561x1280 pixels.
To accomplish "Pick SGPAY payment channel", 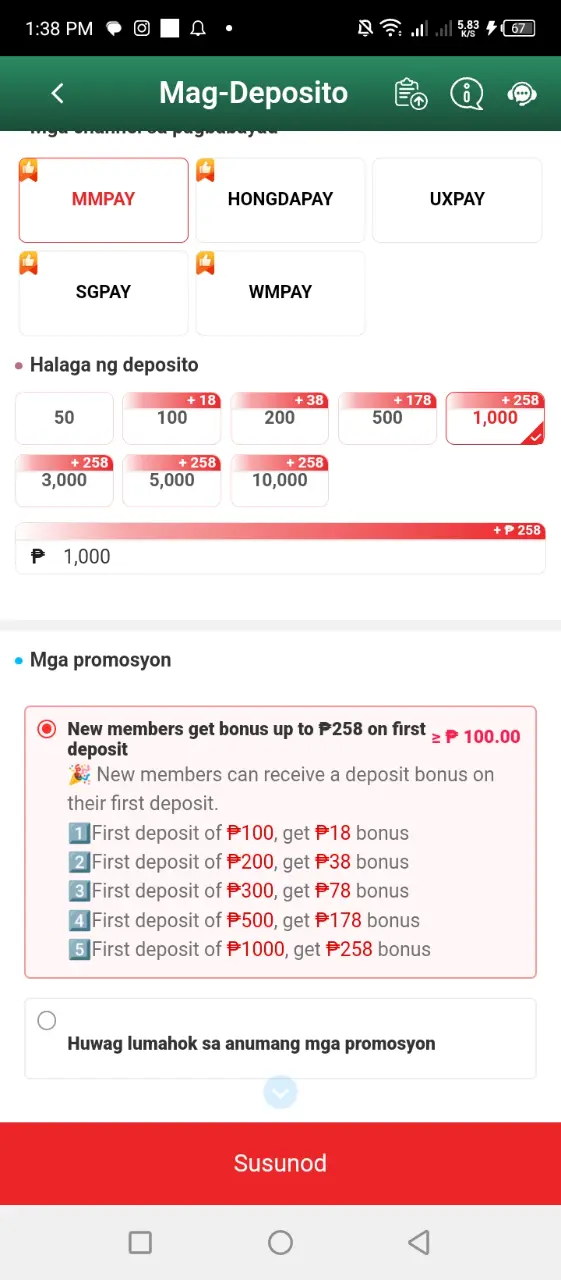I will tap(103, 293).
